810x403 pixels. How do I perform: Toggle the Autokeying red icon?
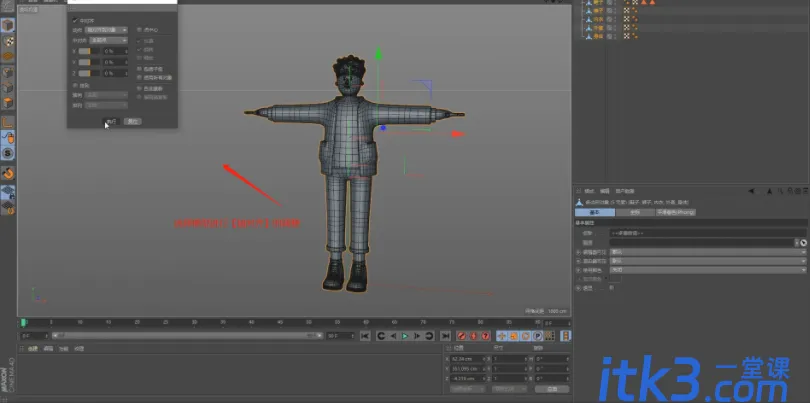473,336
